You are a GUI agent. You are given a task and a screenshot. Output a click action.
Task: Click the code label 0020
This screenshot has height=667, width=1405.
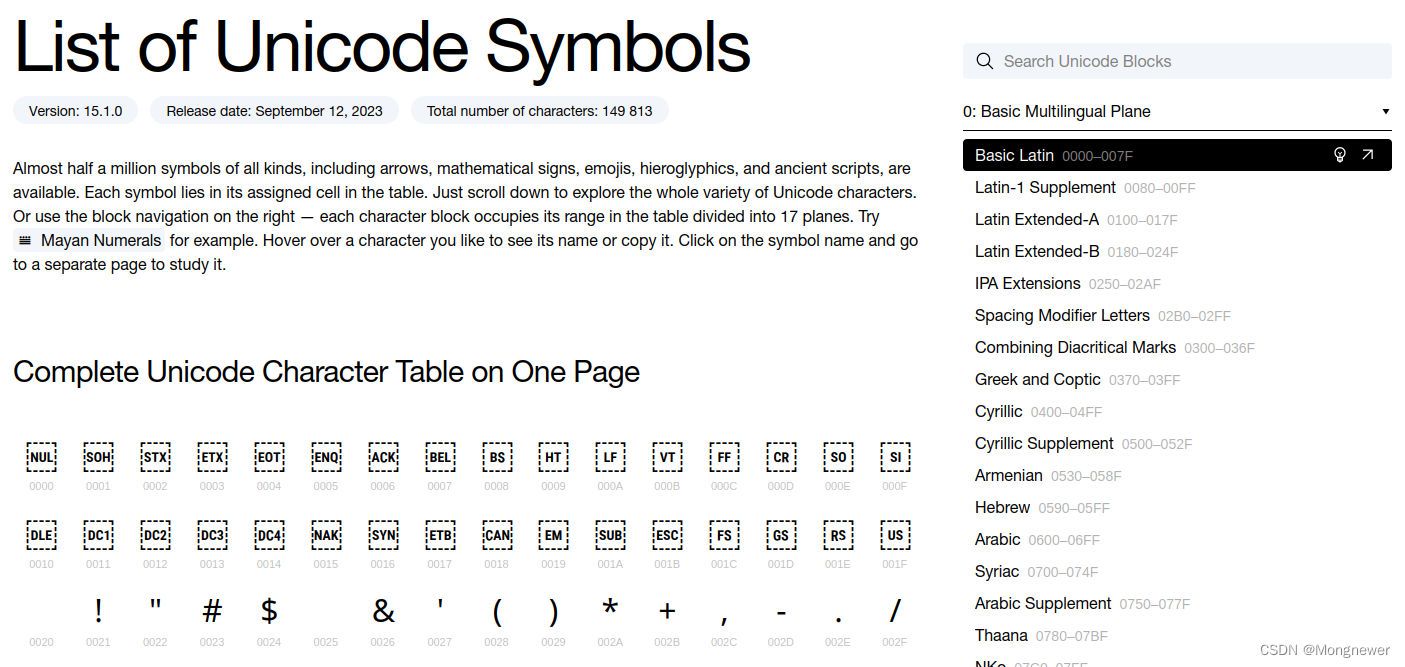coord(41,642)
